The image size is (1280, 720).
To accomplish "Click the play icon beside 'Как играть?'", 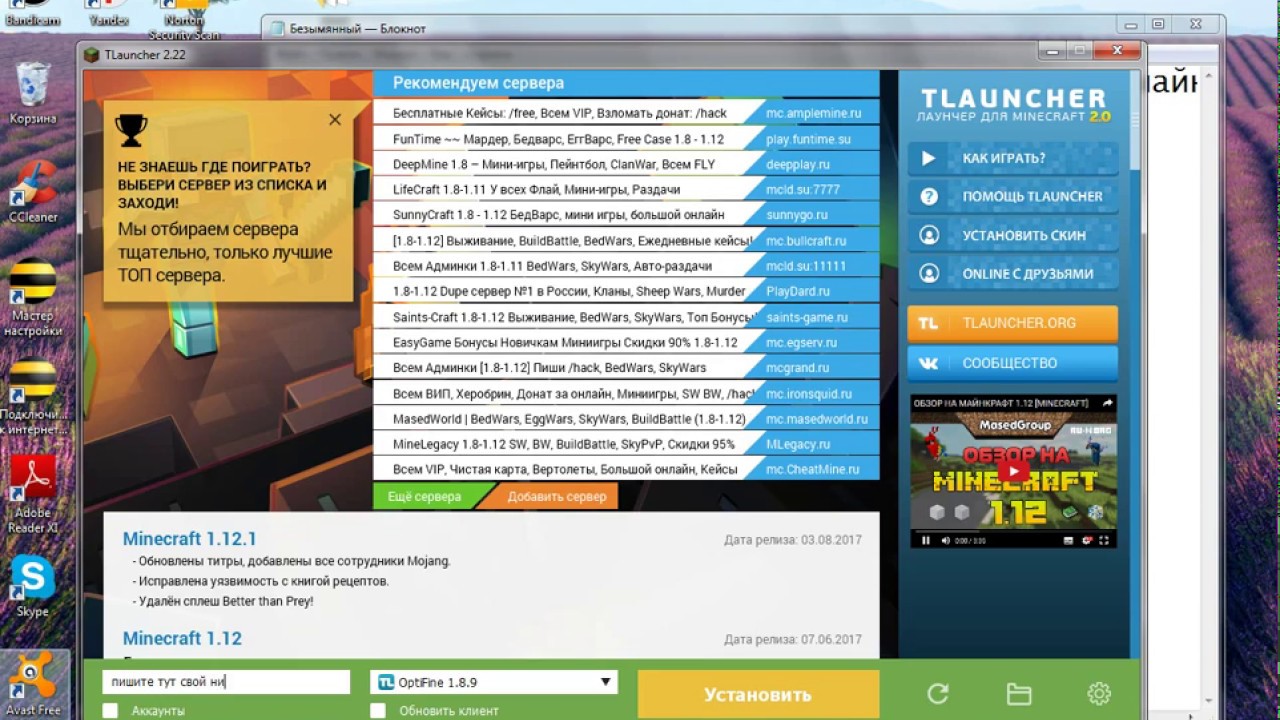I will (929, 158).
